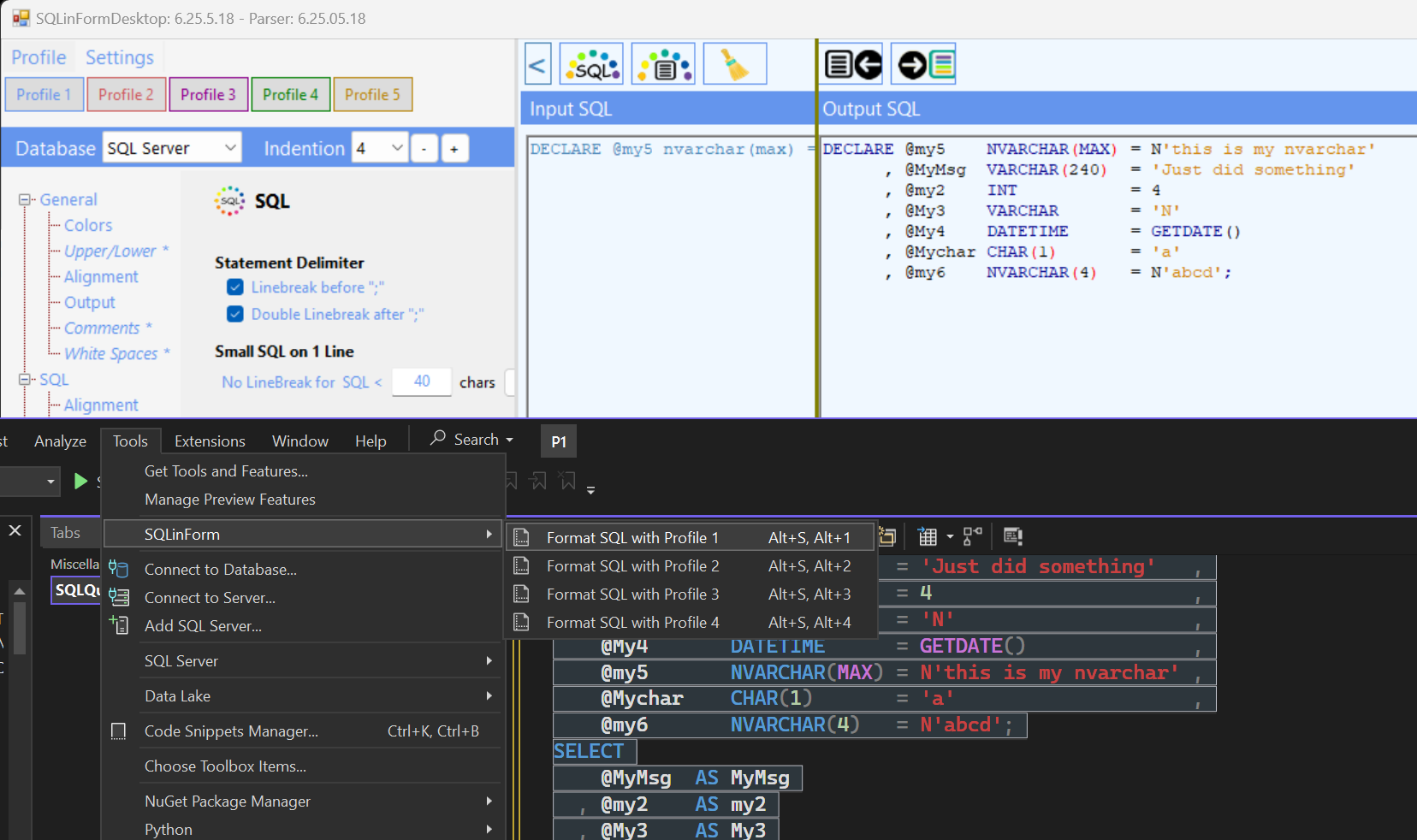Open the Window menu
The height and width of the screenshot is (840, 1417).
300,441
